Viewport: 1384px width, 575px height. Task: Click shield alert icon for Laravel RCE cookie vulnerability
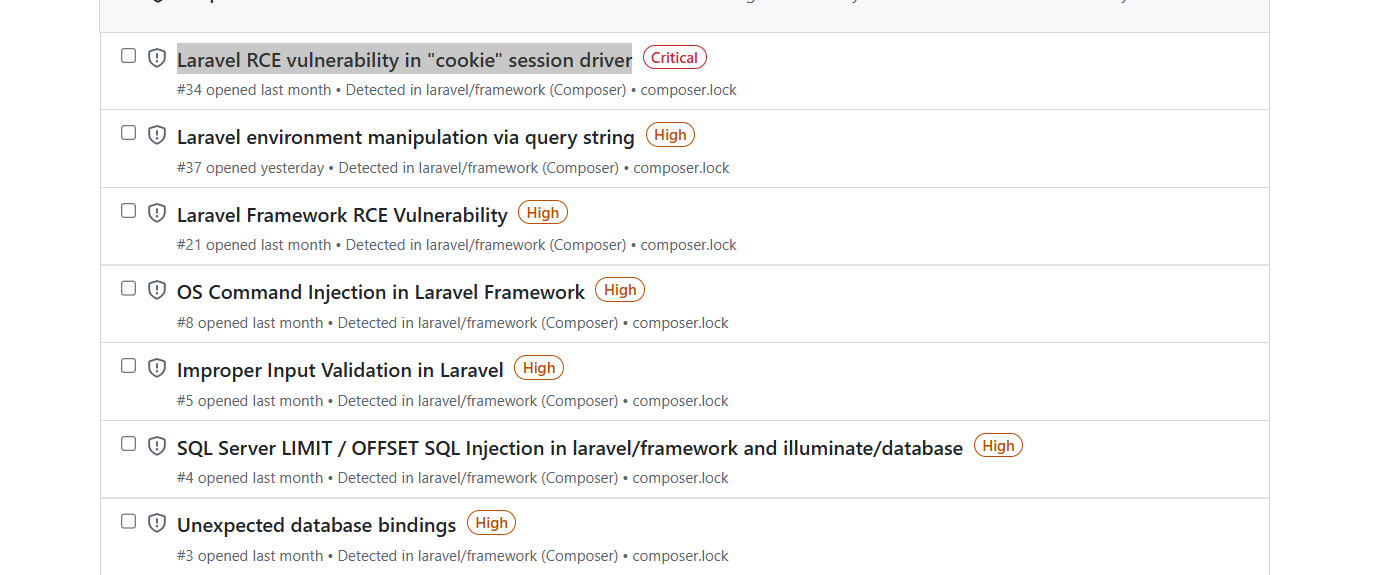tap(157, 58)
